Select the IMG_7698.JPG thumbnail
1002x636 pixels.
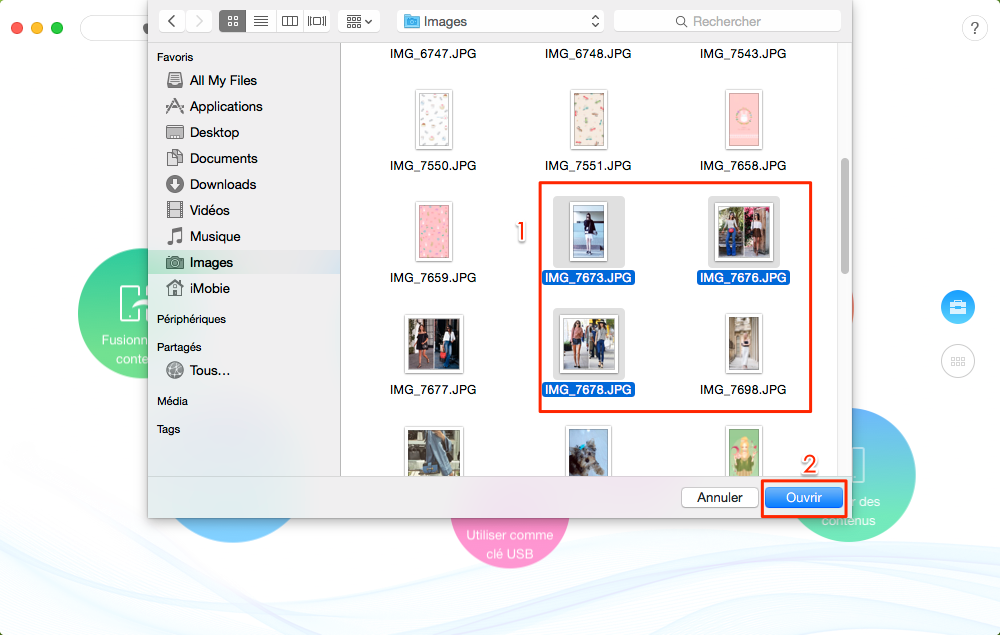(743, 344)
